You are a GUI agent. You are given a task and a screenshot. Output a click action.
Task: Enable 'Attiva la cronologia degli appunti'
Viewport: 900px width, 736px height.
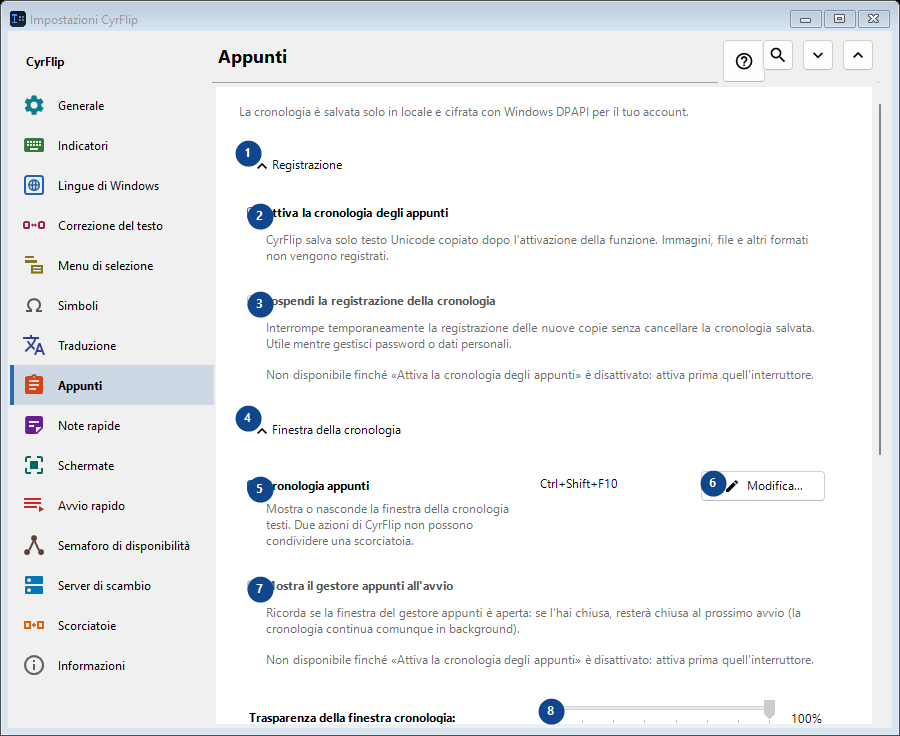pos(252,213)
